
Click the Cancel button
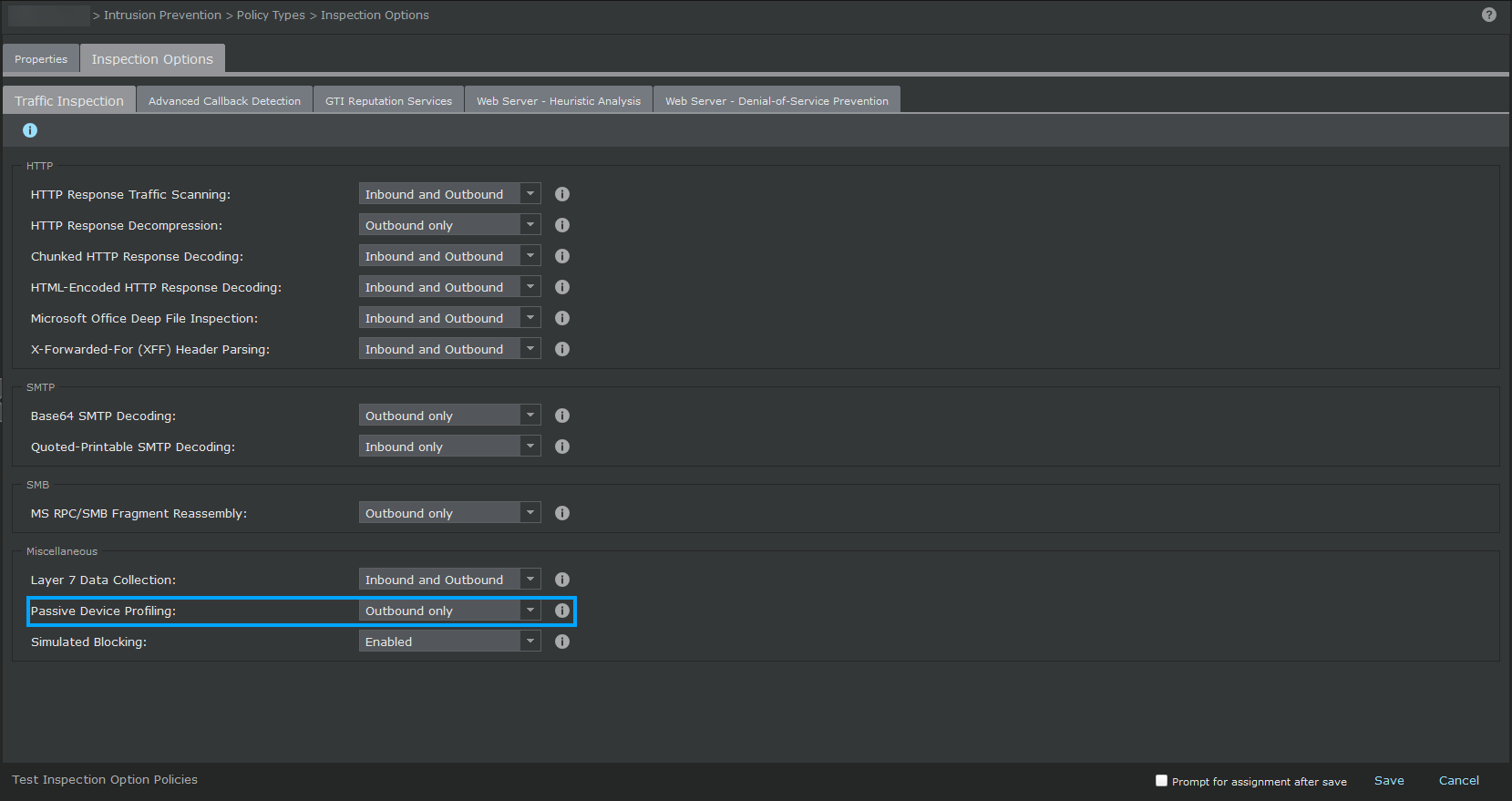[x=1458, y=780]
